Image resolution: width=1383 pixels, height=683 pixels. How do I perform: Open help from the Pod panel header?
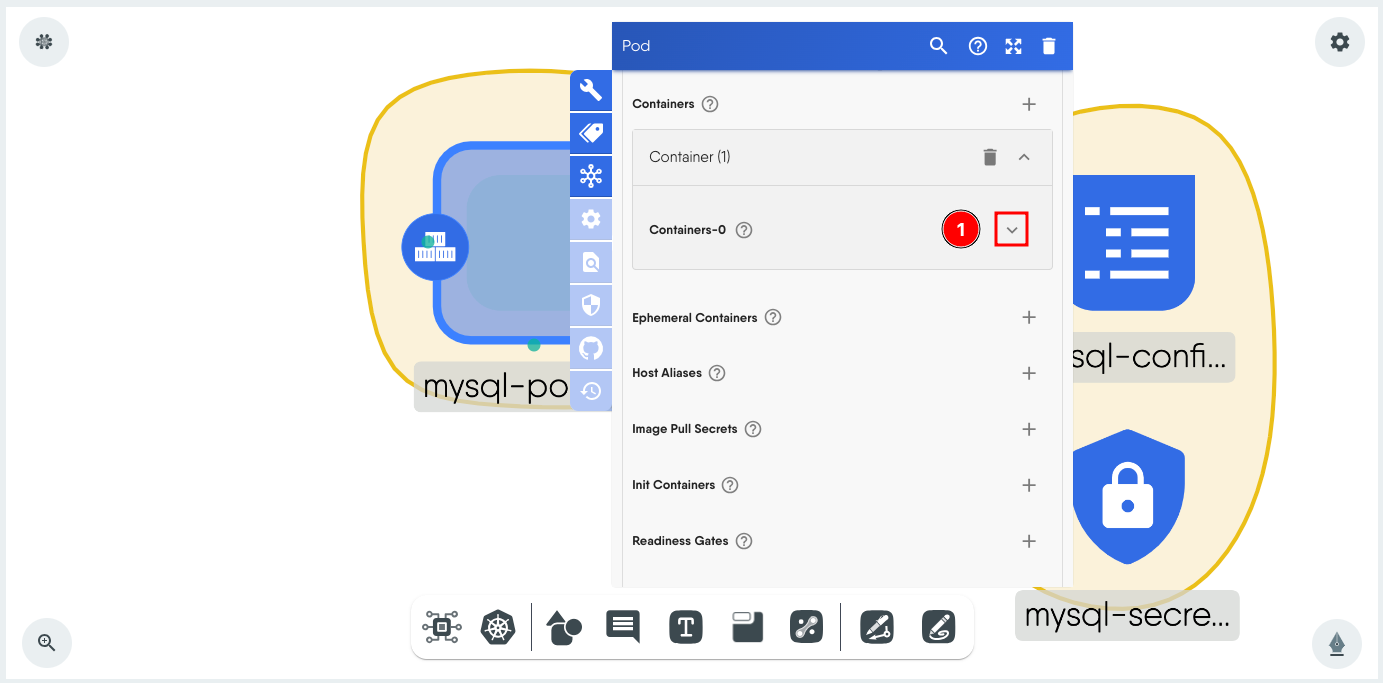tap(977, 46)
